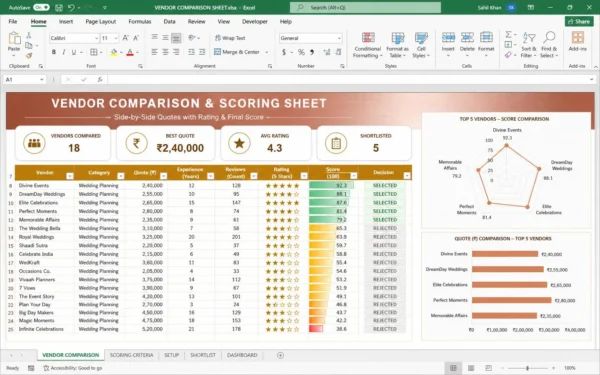Expand the font name Calibri dropdown
The height and width of the screenshot is (375, 600).
(96, 38)
